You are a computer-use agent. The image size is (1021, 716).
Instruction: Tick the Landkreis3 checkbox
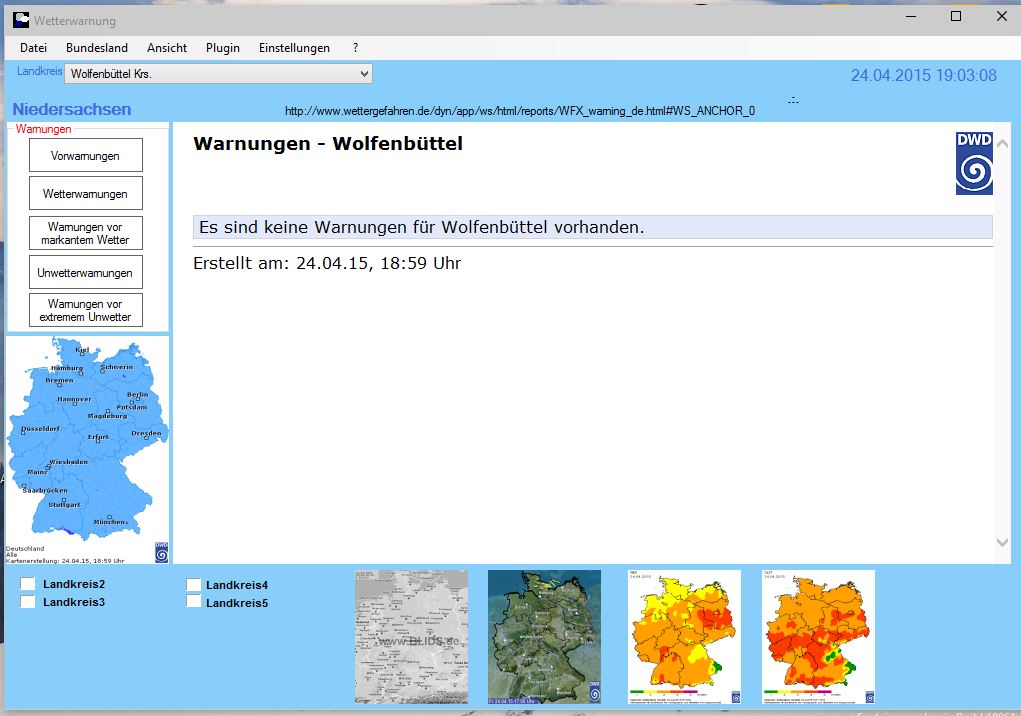click(28, 602)
